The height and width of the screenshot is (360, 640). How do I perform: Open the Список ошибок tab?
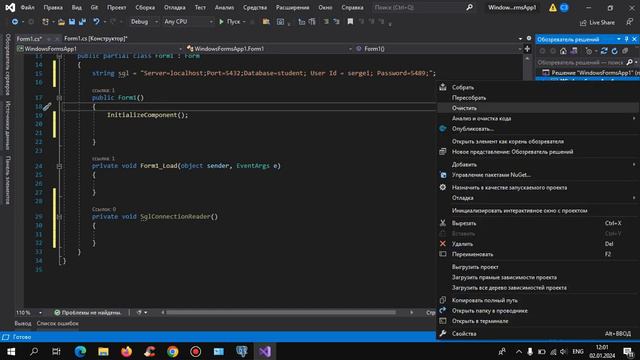[58, 324]
